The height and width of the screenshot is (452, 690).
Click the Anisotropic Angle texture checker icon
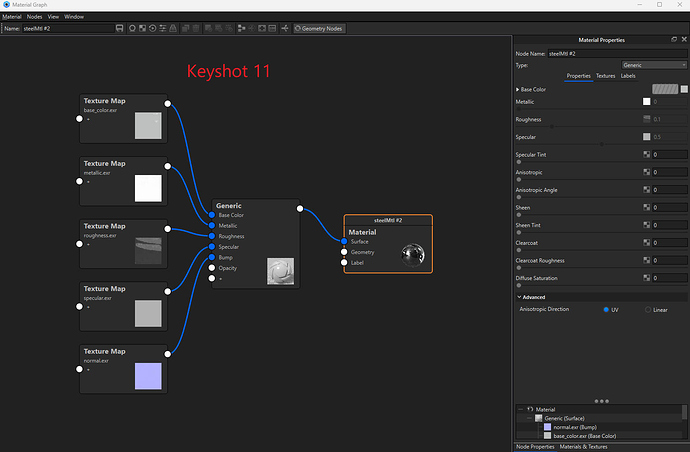[x=646, y=190]
